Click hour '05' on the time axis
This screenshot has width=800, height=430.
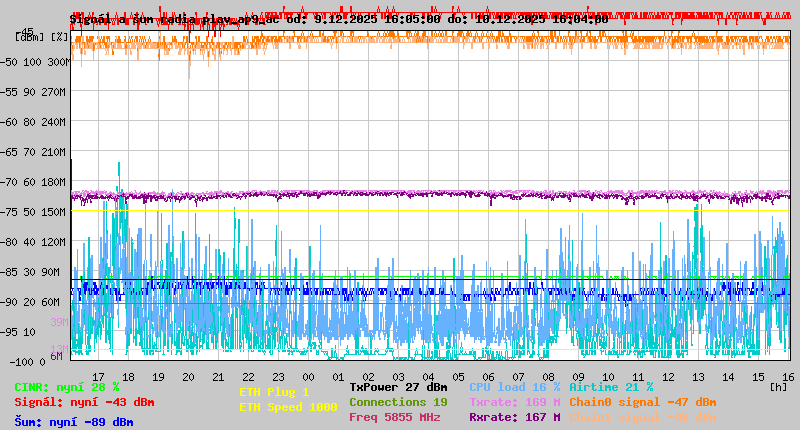coord(458,377)
